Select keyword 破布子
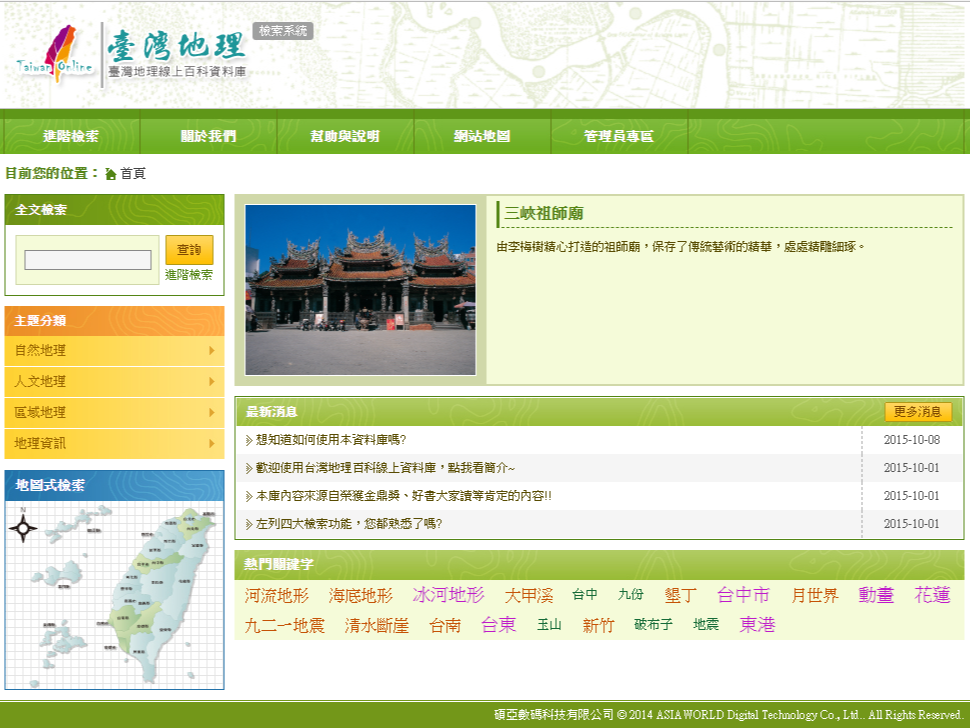This screenshot has height=728, width=970. click(x=653, y=624)
